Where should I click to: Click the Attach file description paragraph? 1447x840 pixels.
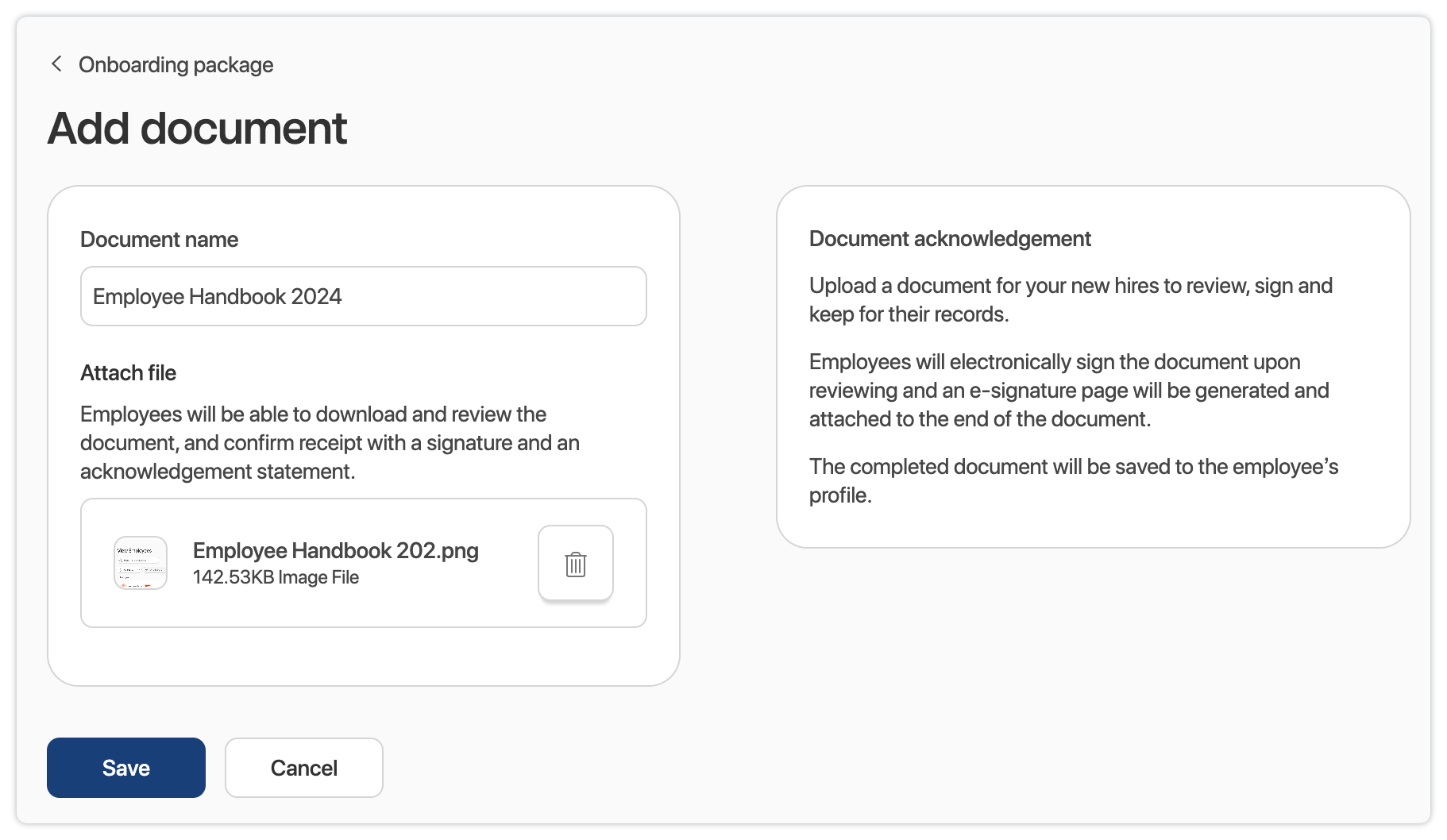click(330, 442)
